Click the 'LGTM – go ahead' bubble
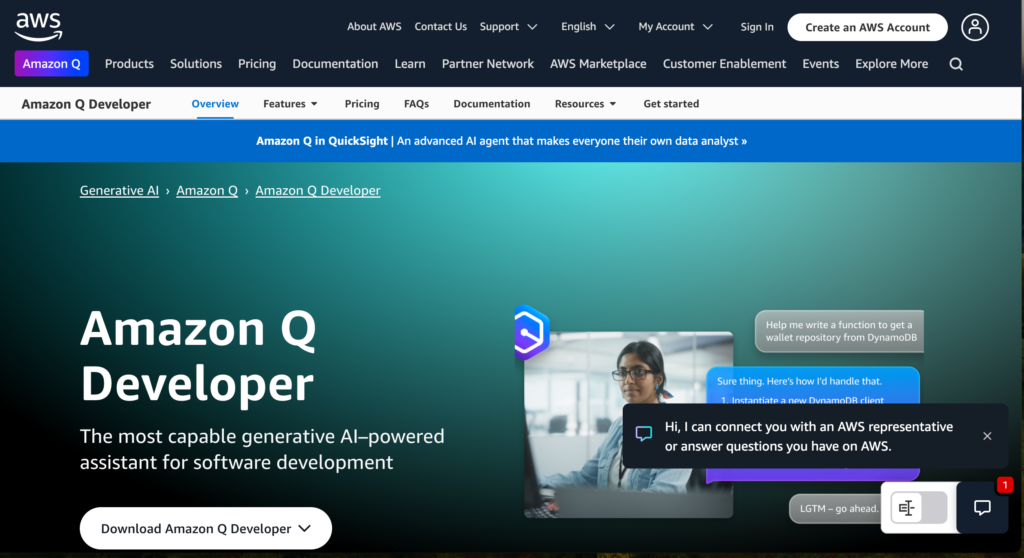Viewport: 1024px width, 558px height. [x=836, y=508]
